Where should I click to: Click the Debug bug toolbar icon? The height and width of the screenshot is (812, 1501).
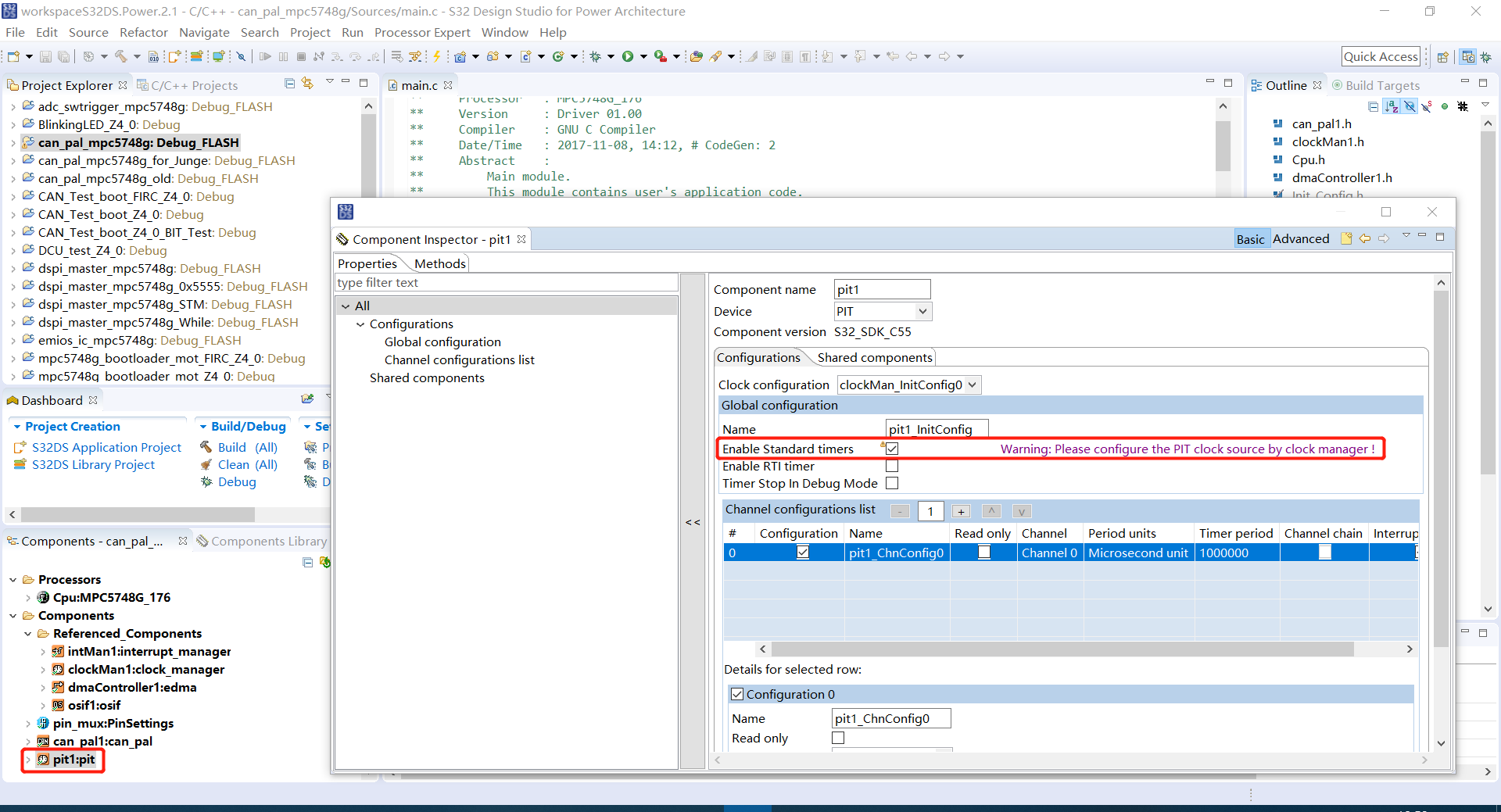[596, 56]
